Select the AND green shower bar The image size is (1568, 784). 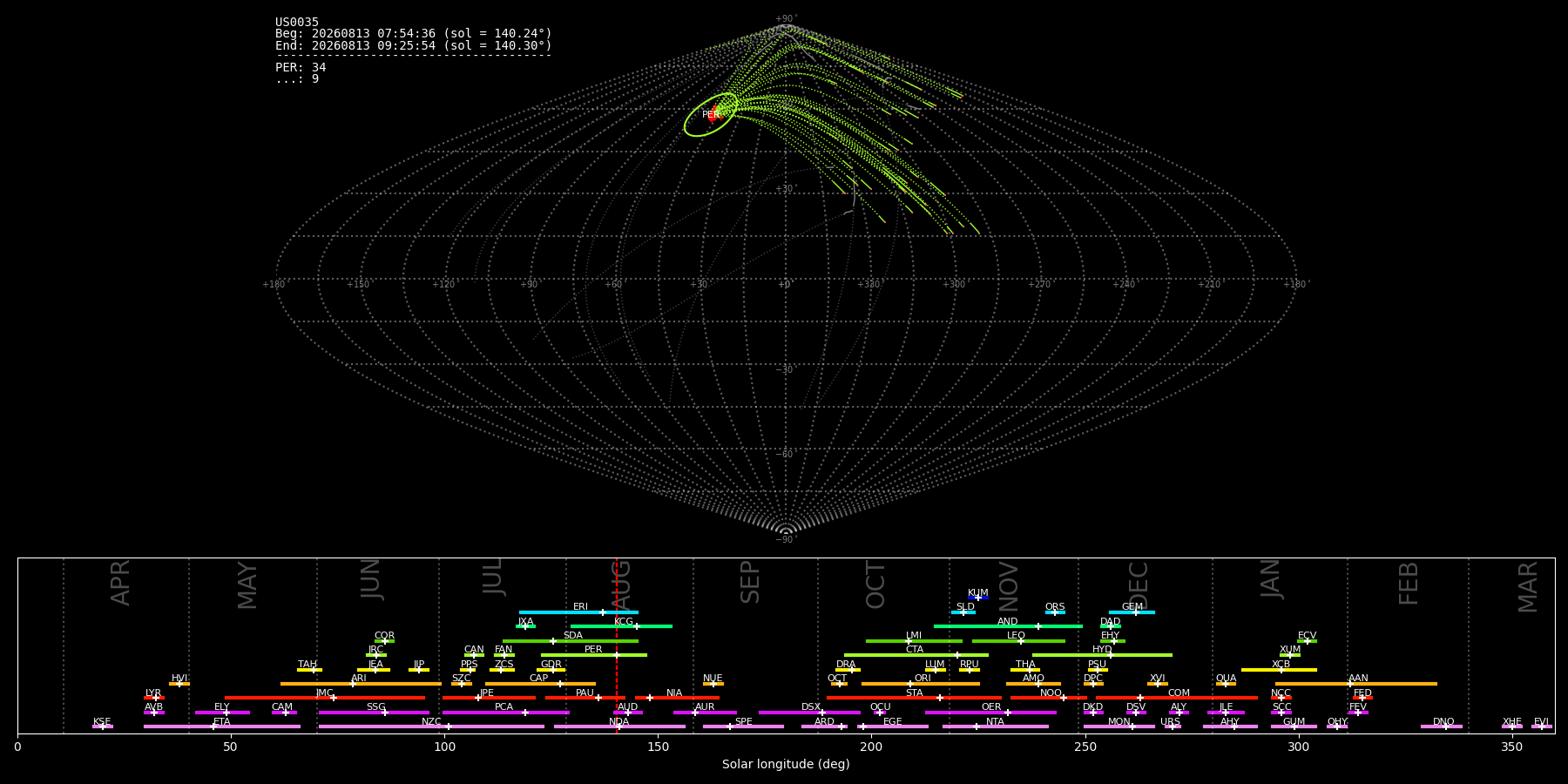1008,626
